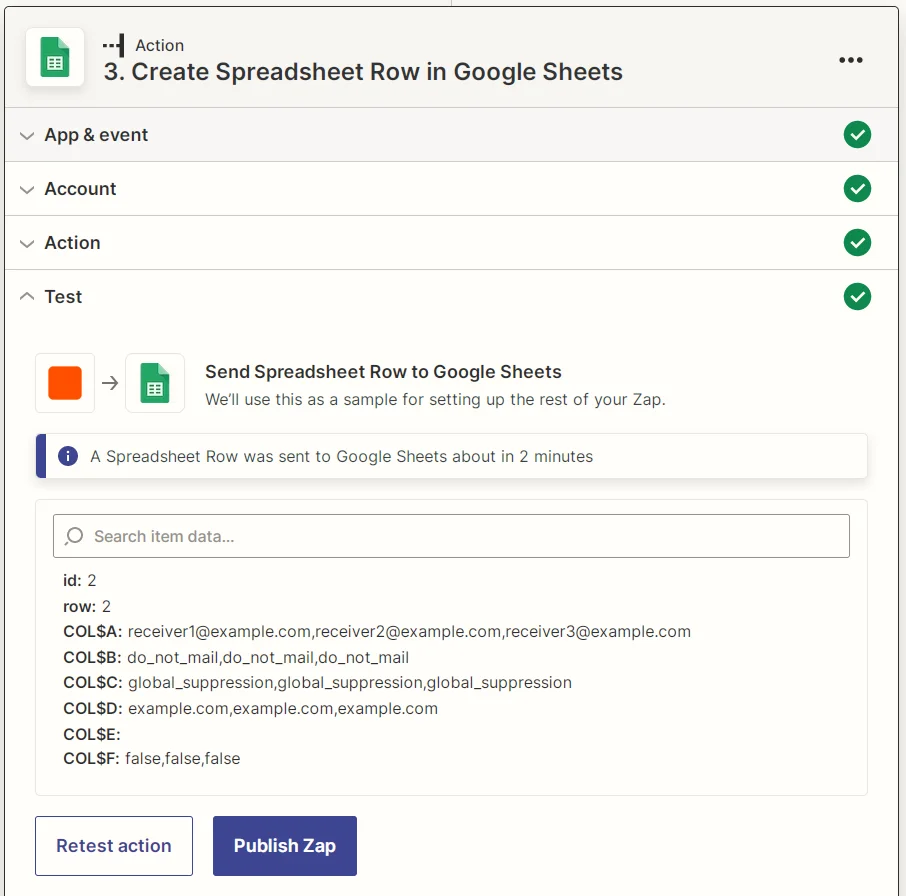Click the arrow between the two app icons
Screen dimensions: 906x896
[x=109, y=382]
